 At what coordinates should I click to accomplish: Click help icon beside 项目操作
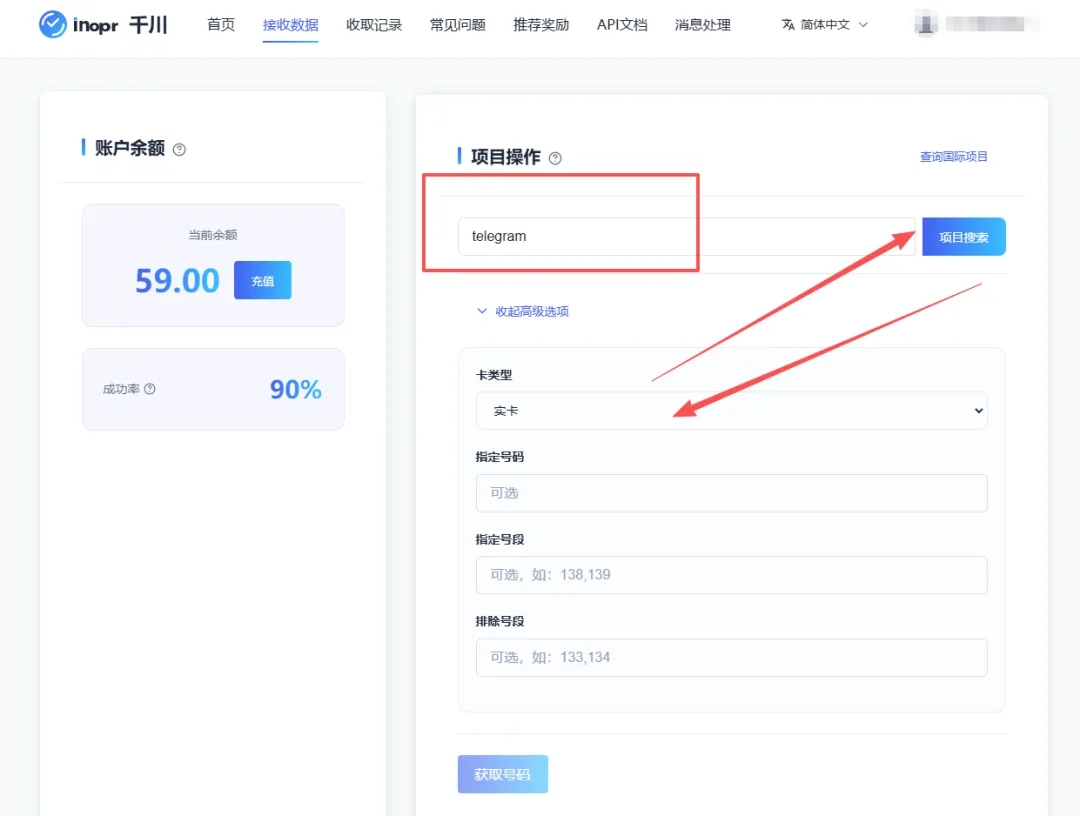coord(555,158)
